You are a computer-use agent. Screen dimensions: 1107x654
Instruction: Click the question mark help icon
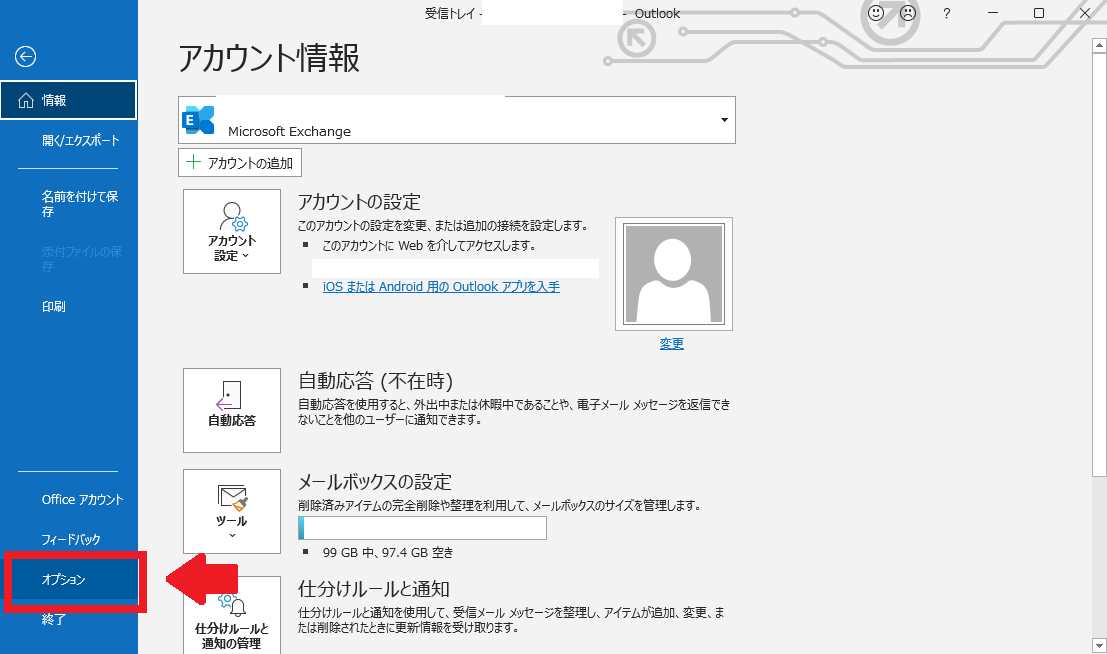pyautogui.click(x=946, y=14)
